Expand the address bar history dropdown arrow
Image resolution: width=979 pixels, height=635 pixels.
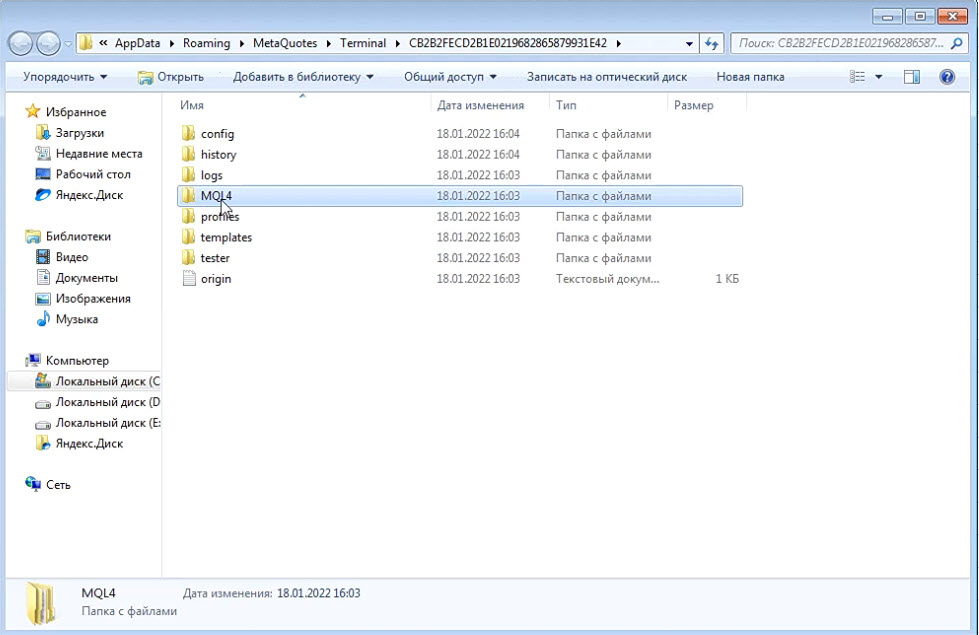coord(689,44)
